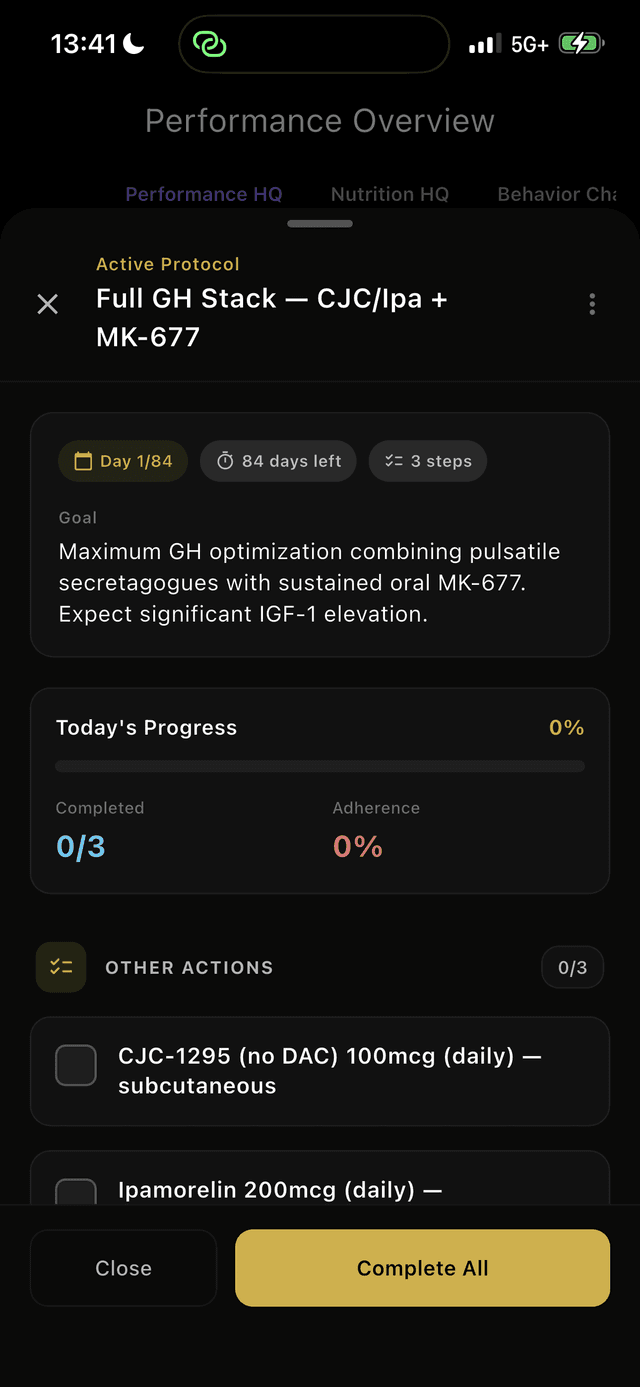Tap the timer icon in days left chip
The width and height of the screenshot is (640, 1387).
click(225, 461)
